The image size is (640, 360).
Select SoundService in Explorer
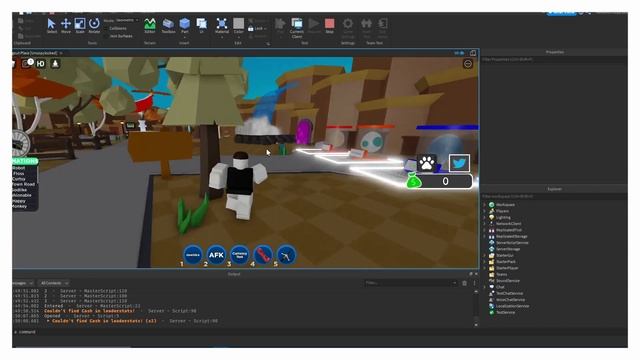coord(504,281)
